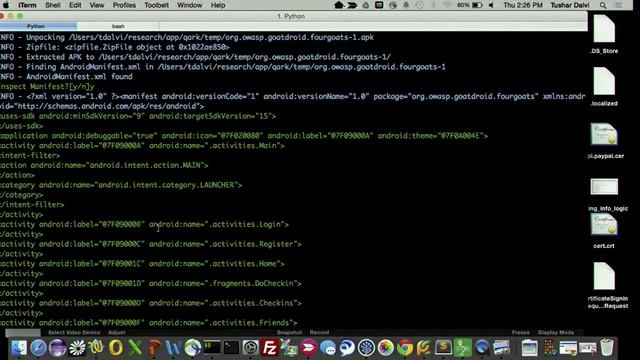640x360 pixels.
Task: Open the Apple menu
Action: [x=6, y=5]
